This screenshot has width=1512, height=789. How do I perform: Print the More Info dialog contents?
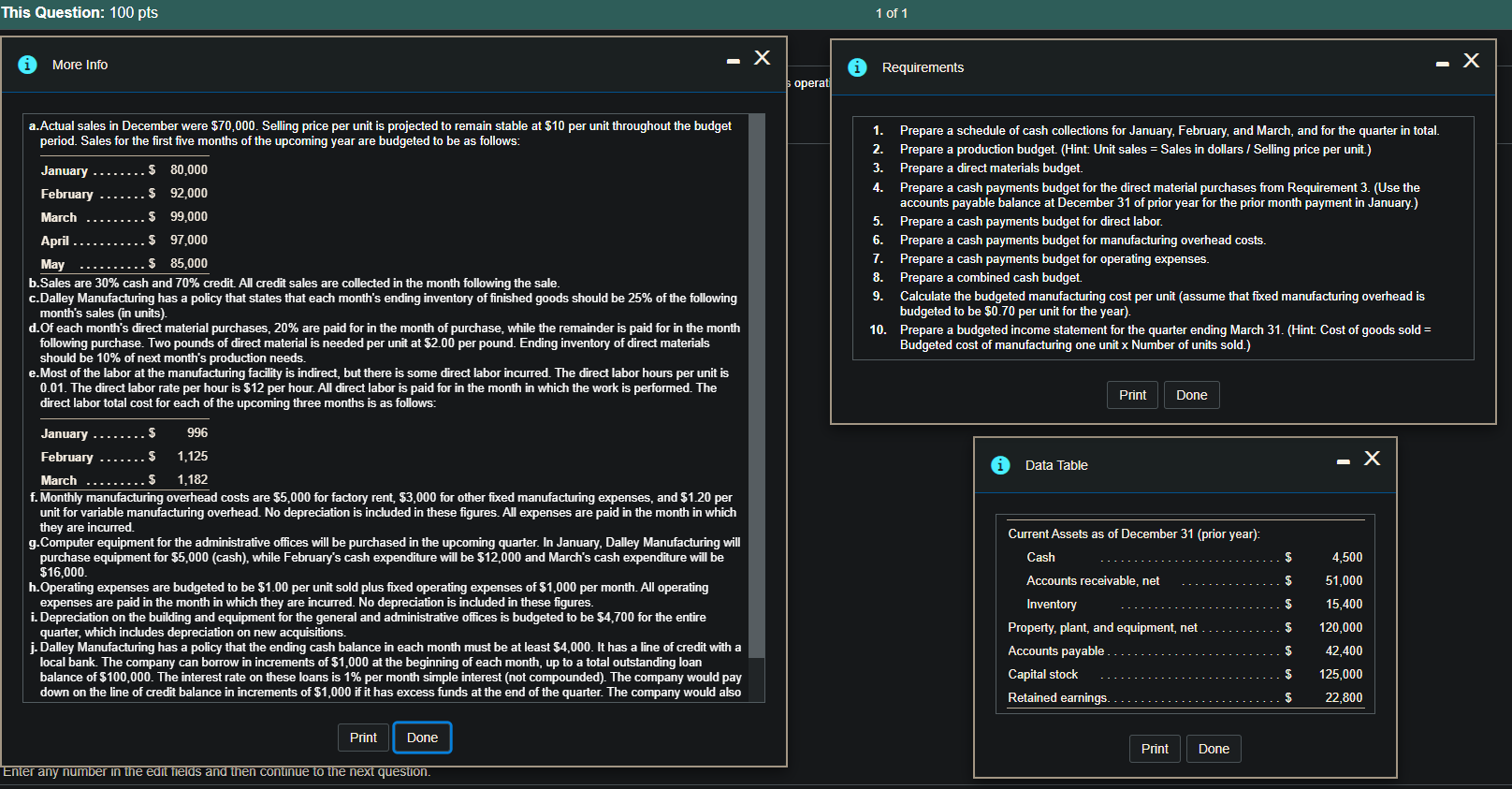pyautogui.click(x=363, y=738)
